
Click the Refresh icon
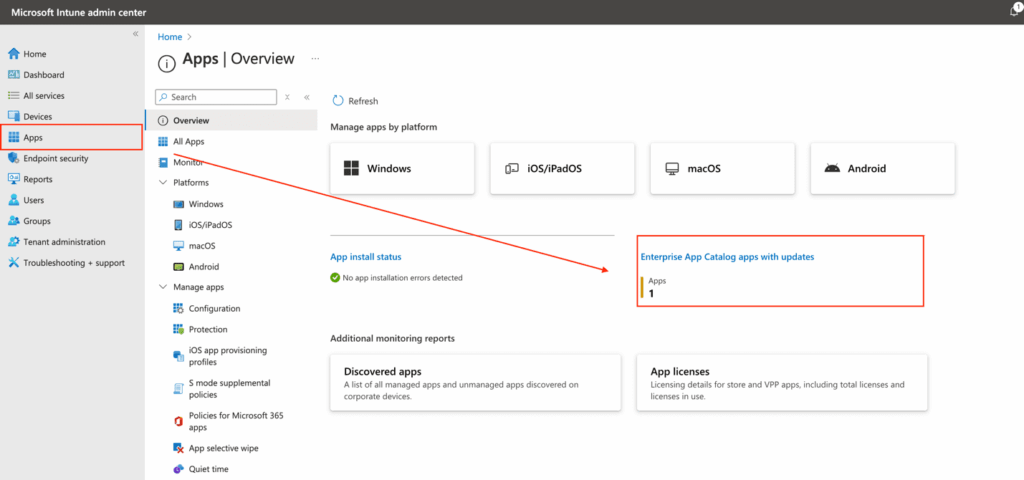(x=338, y=101)
